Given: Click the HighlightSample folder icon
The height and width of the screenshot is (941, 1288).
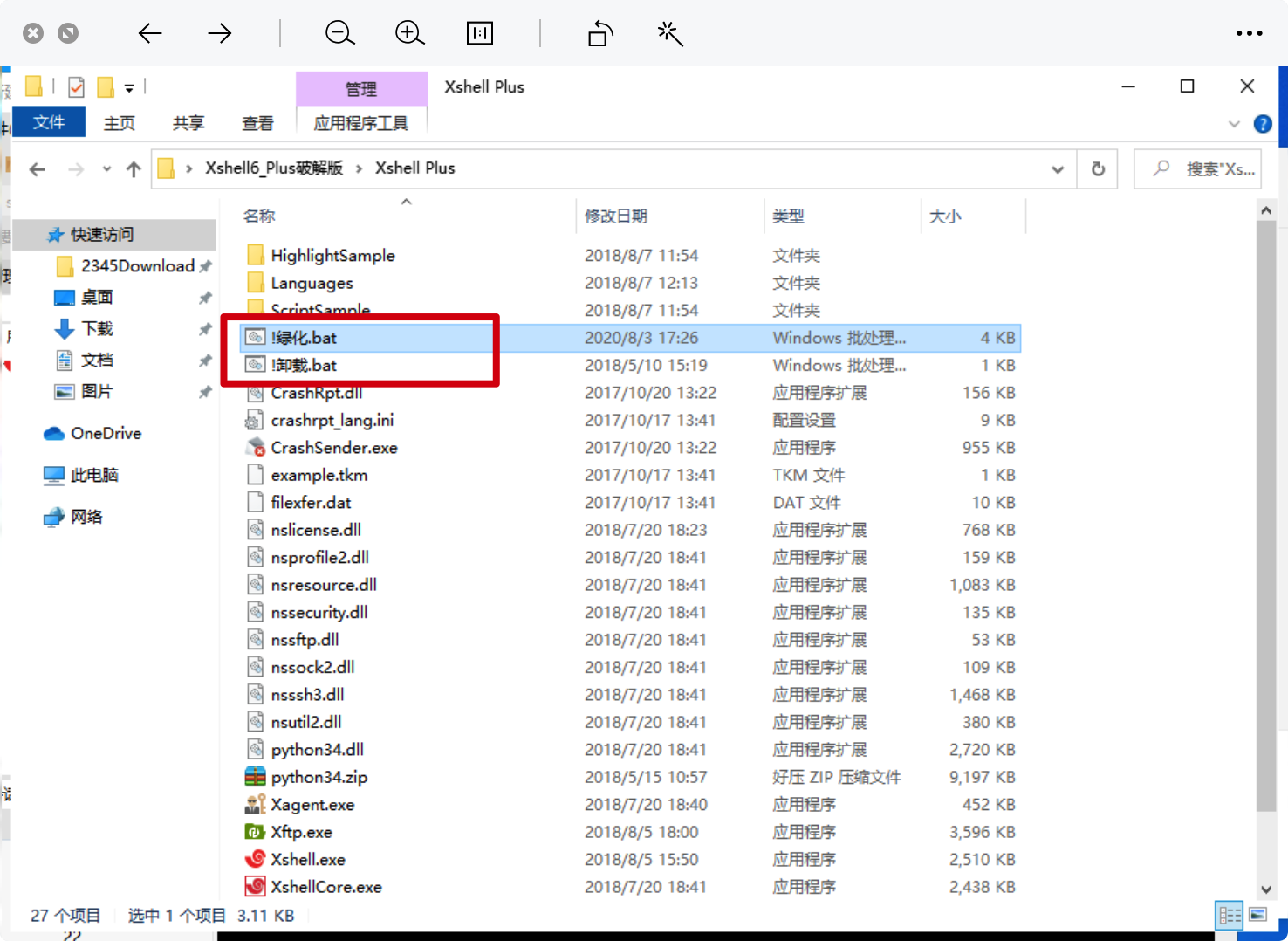Looking at the screenshot, I should 255,255.
